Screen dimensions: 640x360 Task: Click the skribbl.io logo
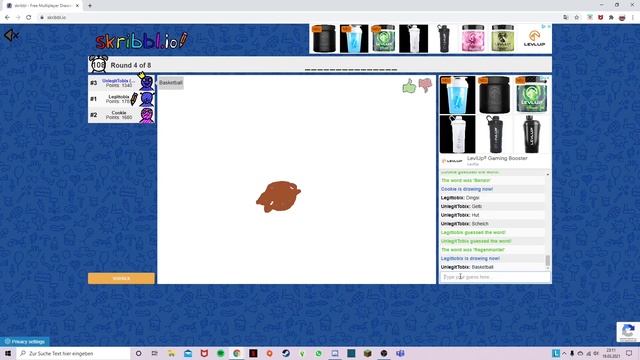tap(142, 41)
